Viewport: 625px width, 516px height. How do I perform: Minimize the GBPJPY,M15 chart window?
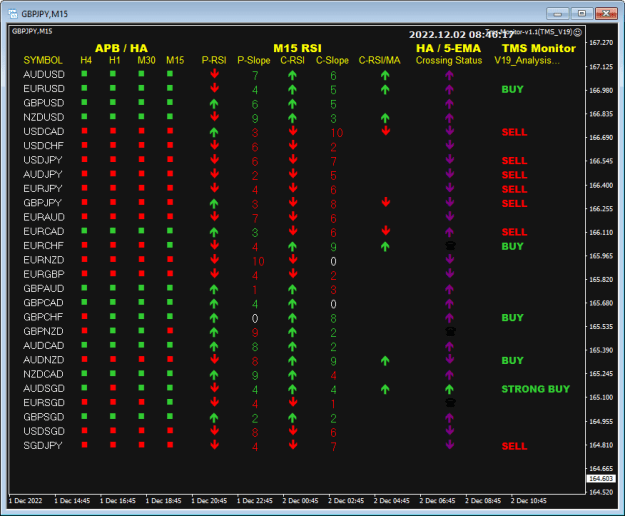click(558, 14)
